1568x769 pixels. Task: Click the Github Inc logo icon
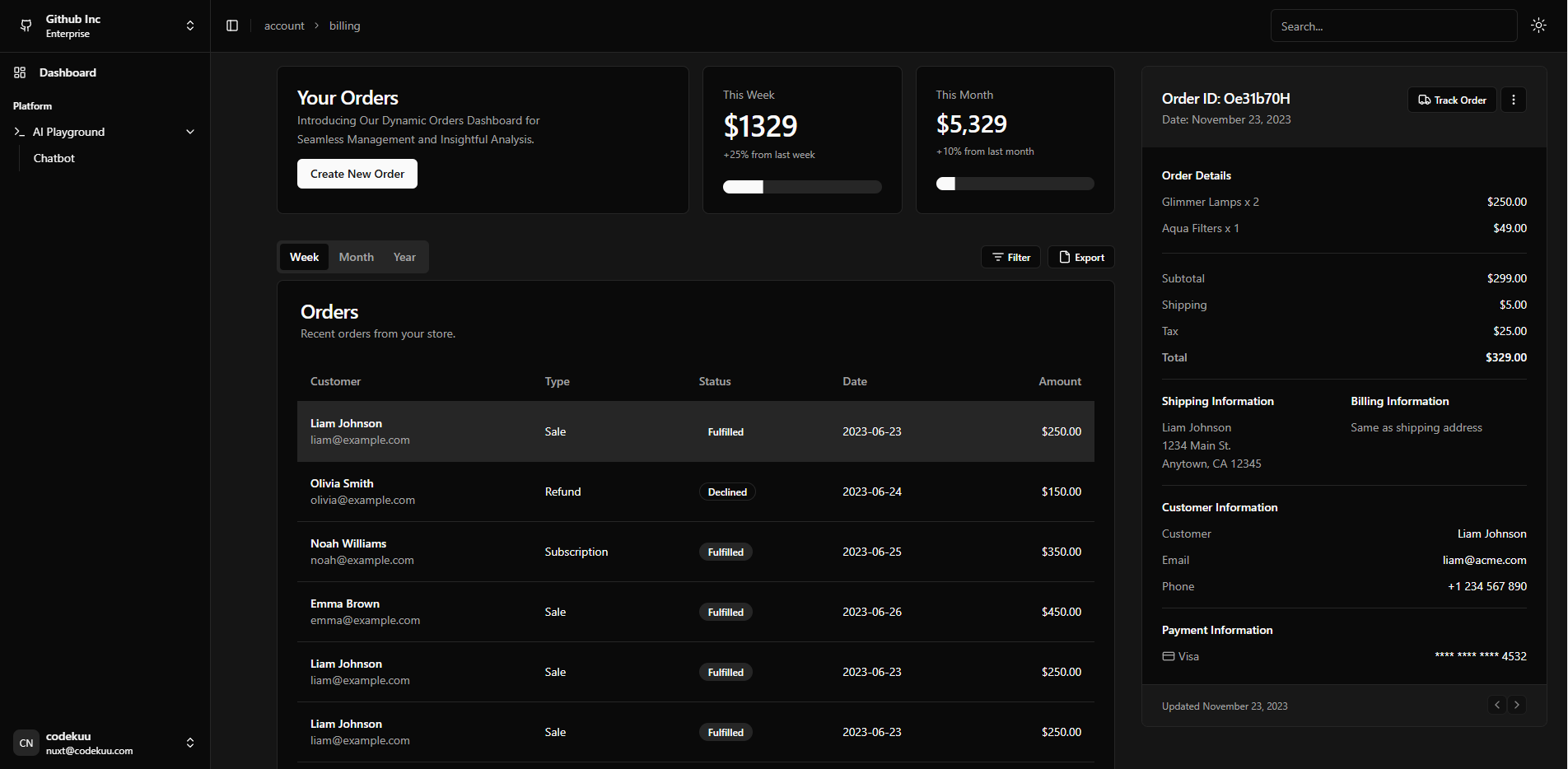click(x=26, y=26)
